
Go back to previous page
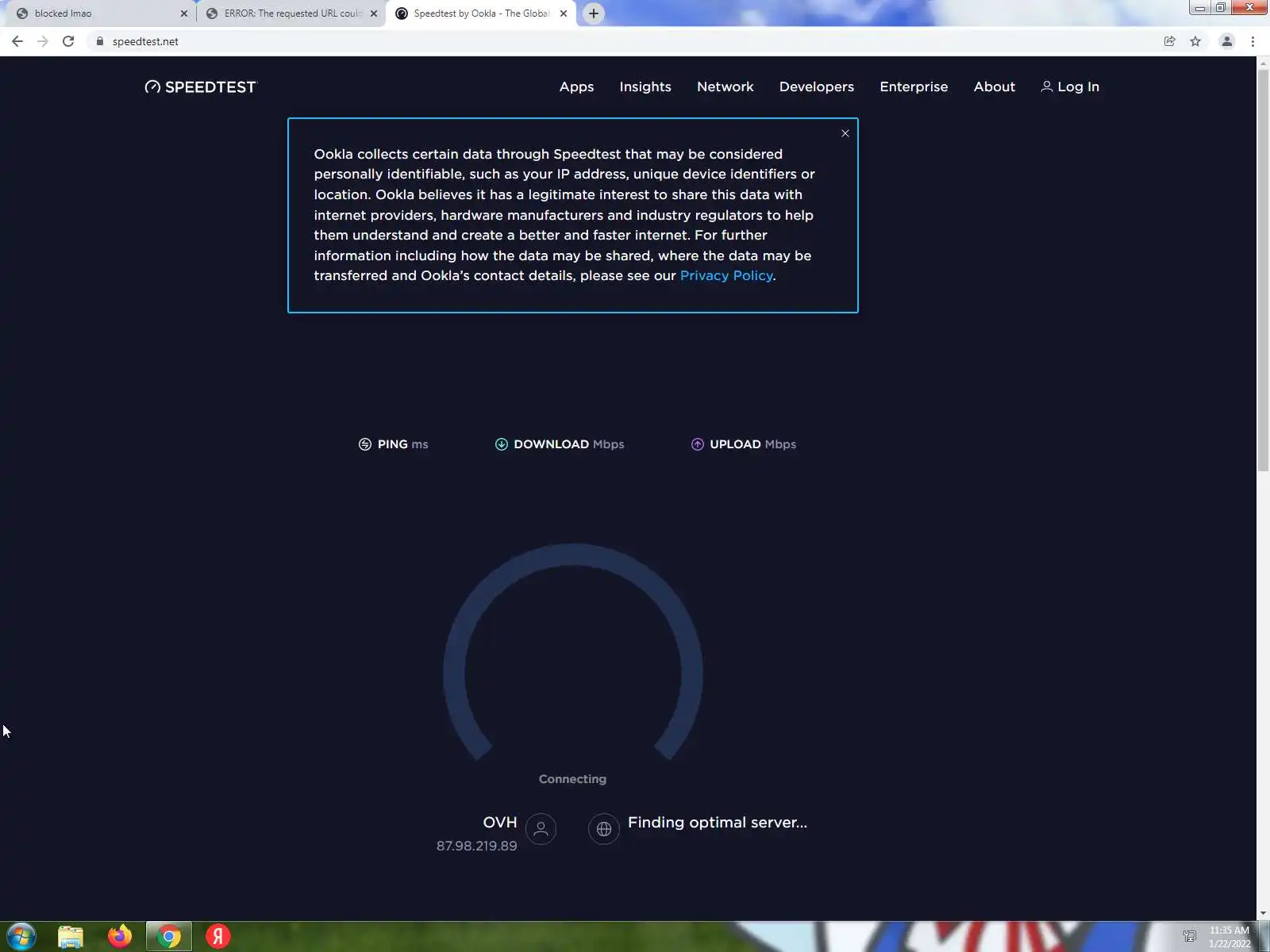click(17, 41)
